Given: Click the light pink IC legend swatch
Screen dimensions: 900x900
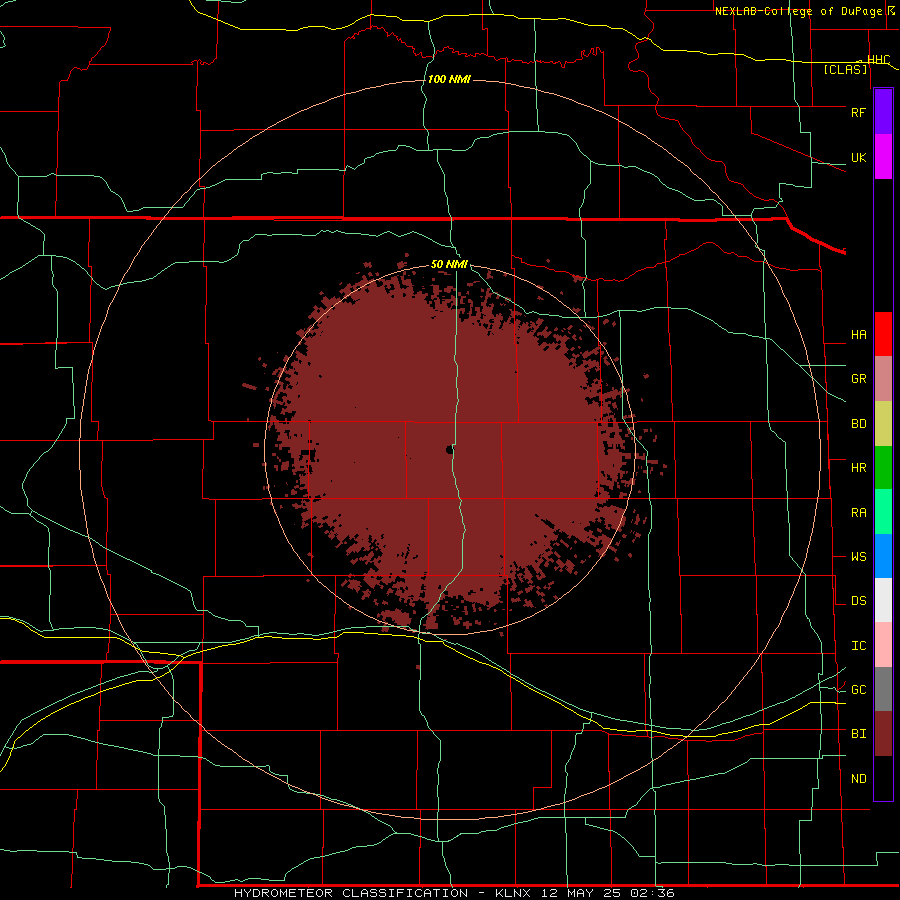Looking at the screenshot, I should [883, 645].
